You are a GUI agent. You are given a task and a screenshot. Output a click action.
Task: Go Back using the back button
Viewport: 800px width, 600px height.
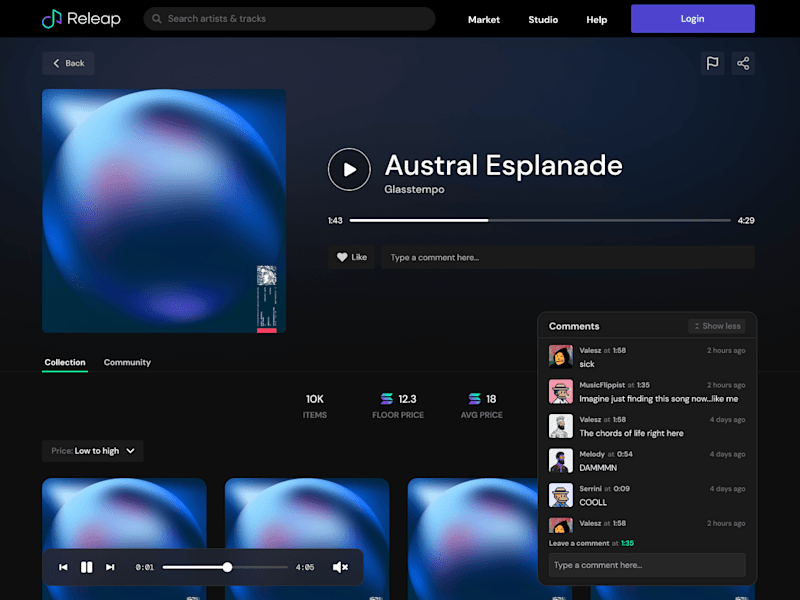[68, 63]
